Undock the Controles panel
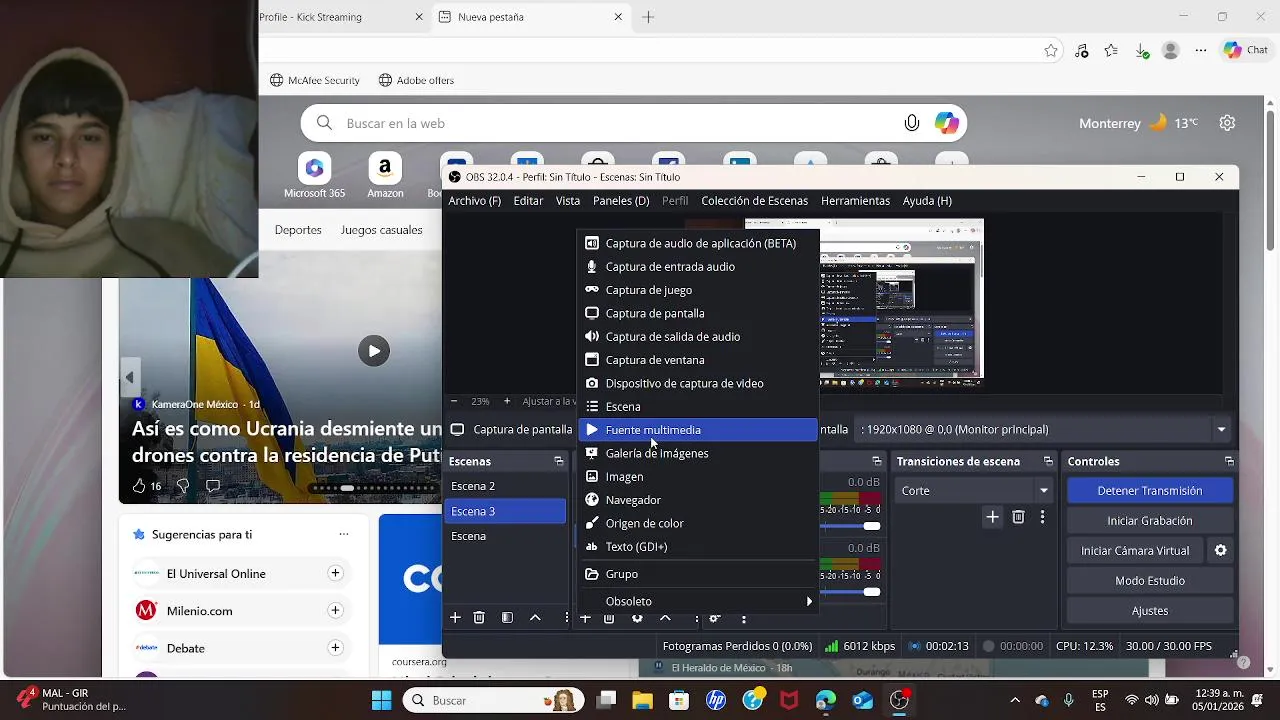 pyautogui.click(x=1229, y=461)
